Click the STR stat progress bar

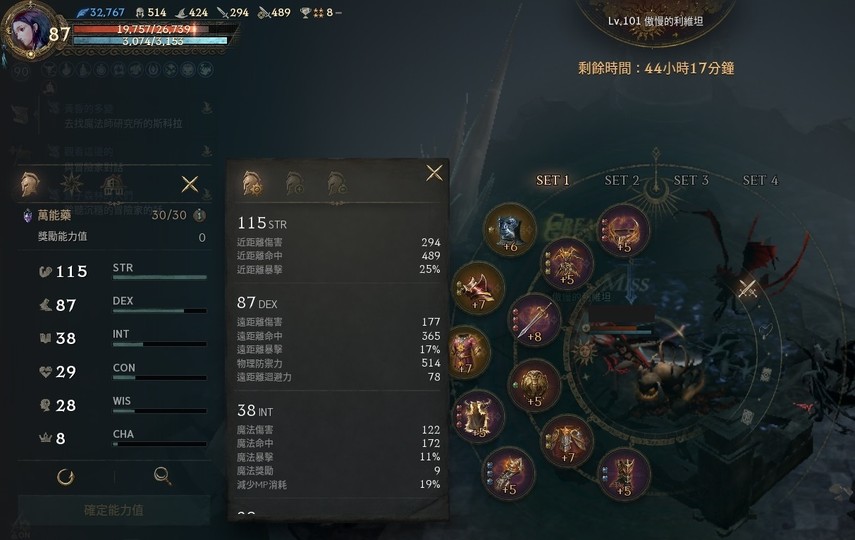(159, 277)
